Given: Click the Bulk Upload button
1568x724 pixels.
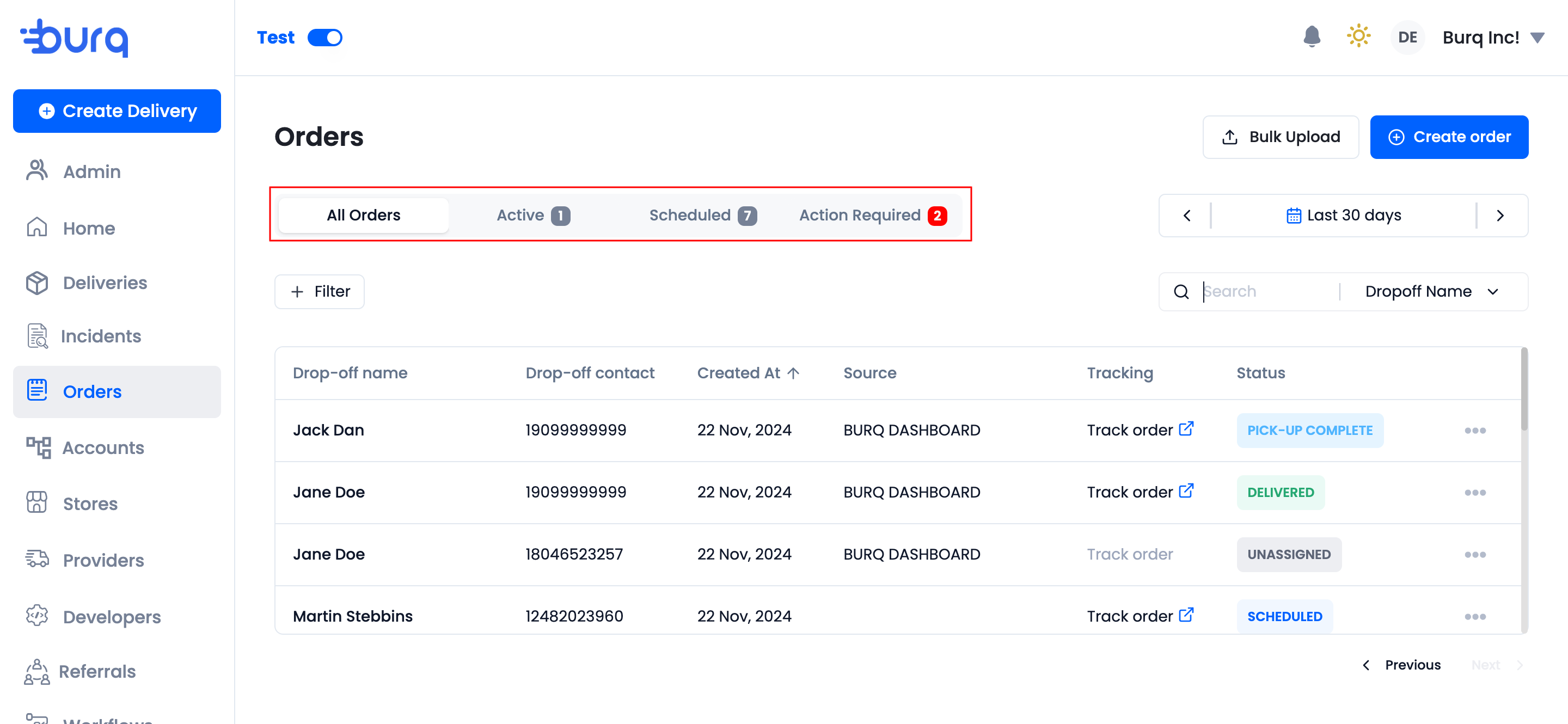Looking at the screenshot, I should pyautogui.click(x=1280, y=137).
